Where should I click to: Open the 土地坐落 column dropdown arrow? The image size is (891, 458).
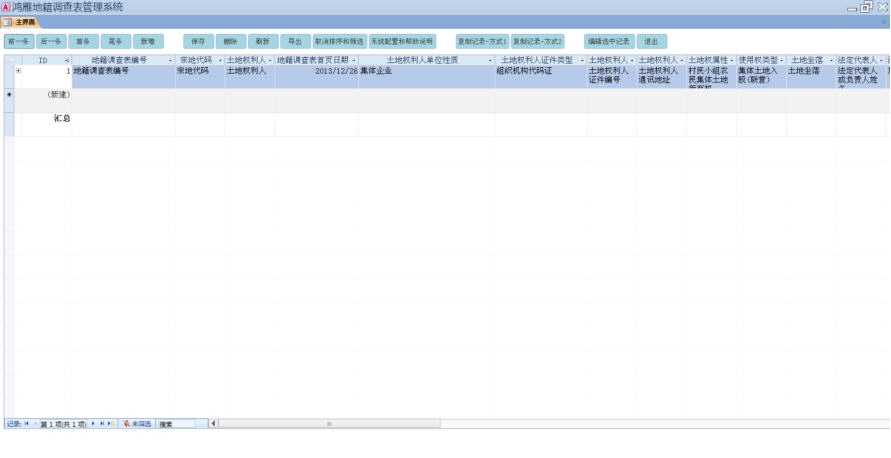(831, 60)
